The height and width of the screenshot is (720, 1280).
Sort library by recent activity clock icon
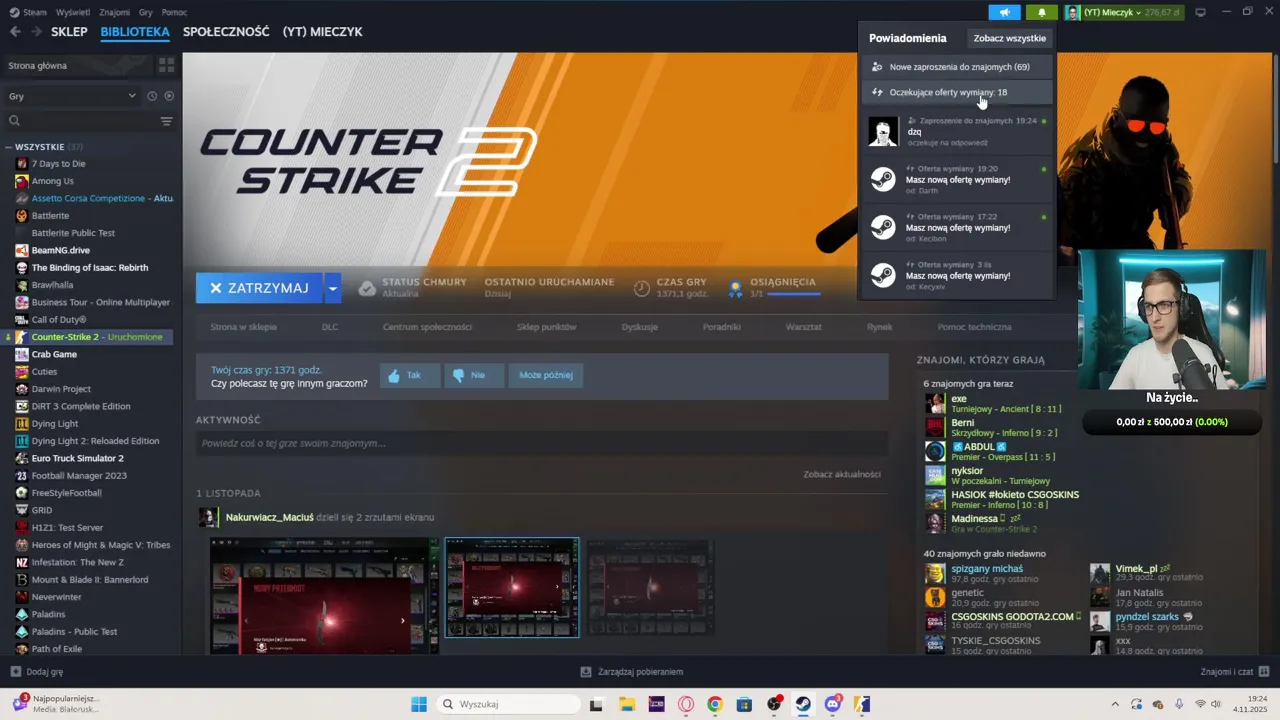(x=152, y=96)
